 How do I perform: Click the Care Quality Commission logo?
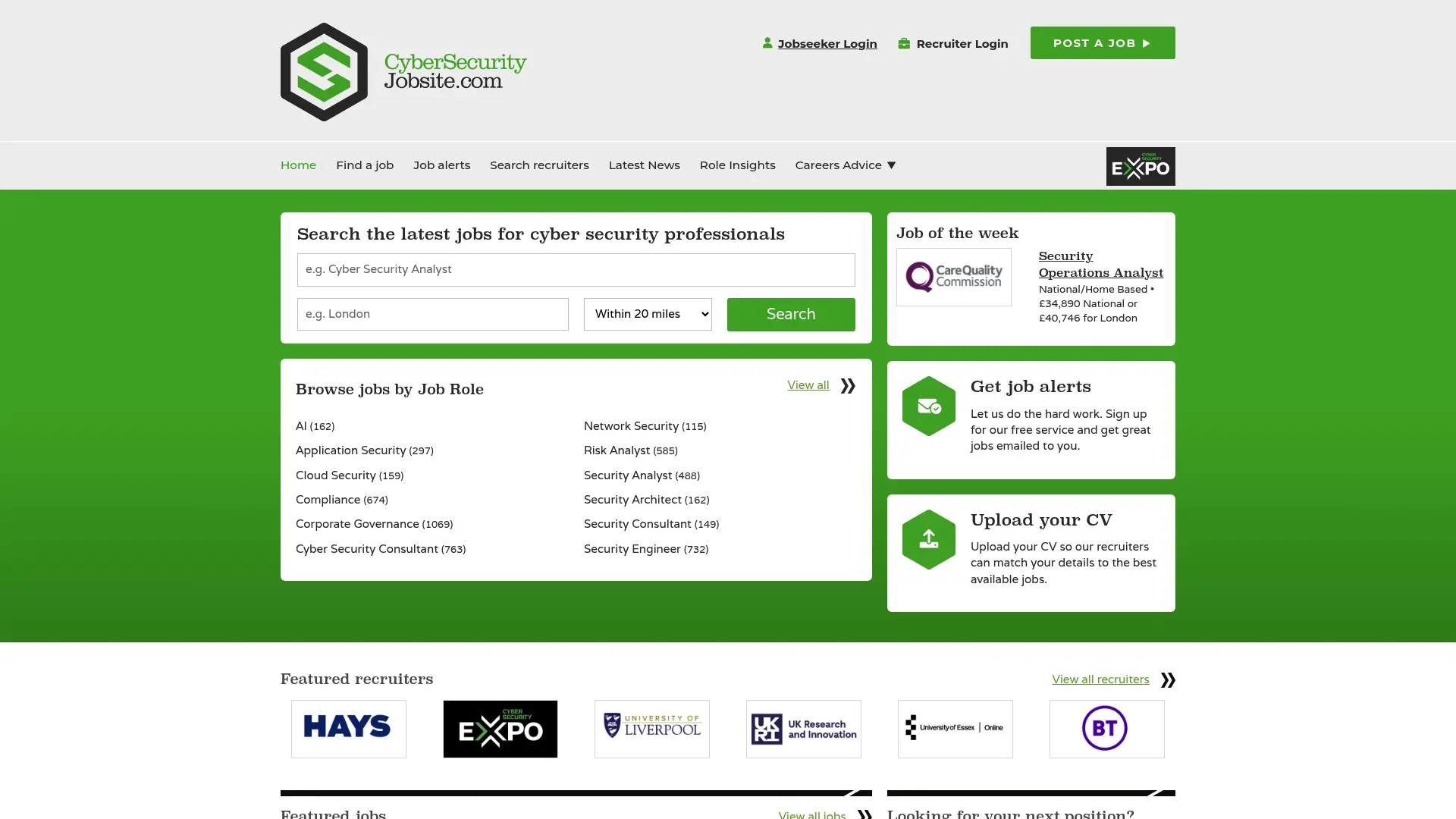pyautogui.click(x=954, y=278)
